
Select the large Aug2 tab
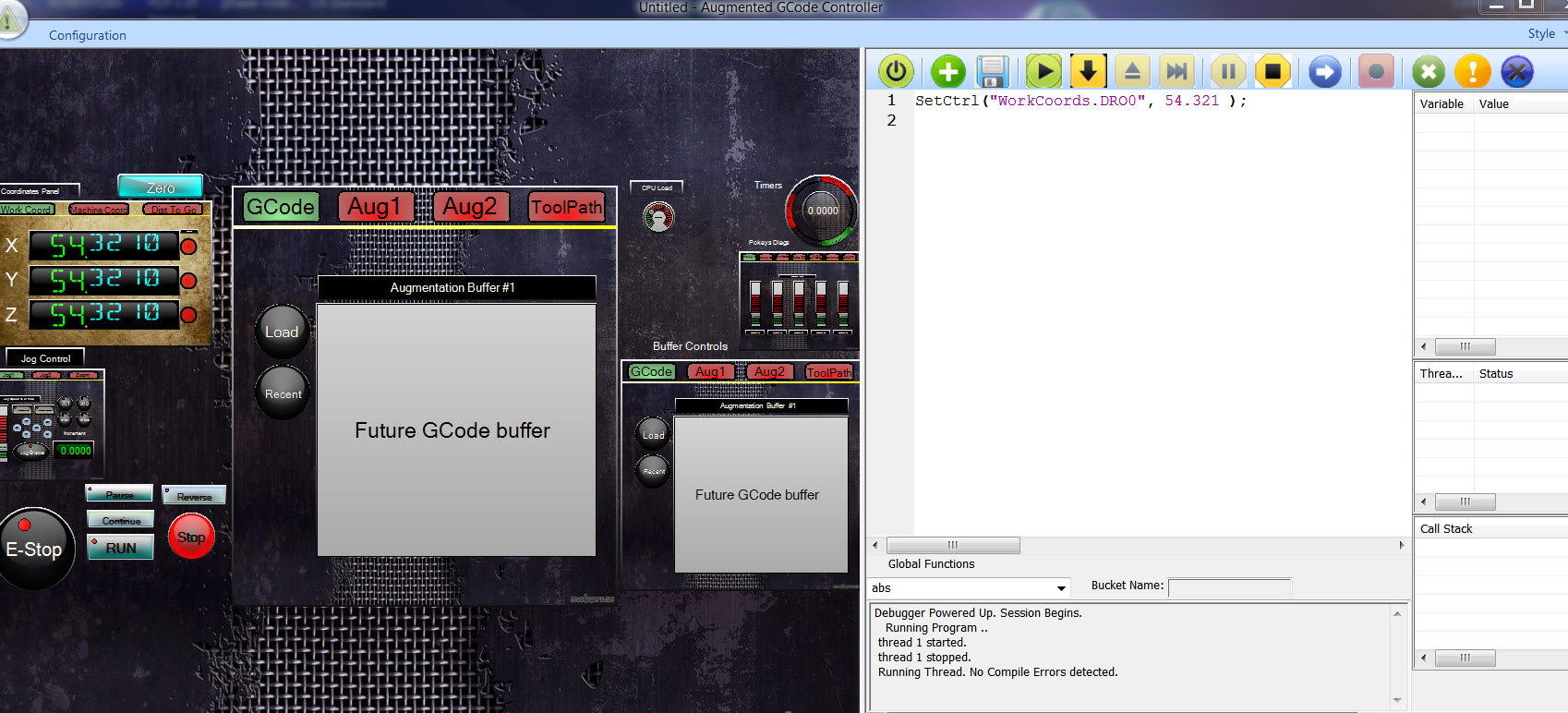tap(469, 207)
